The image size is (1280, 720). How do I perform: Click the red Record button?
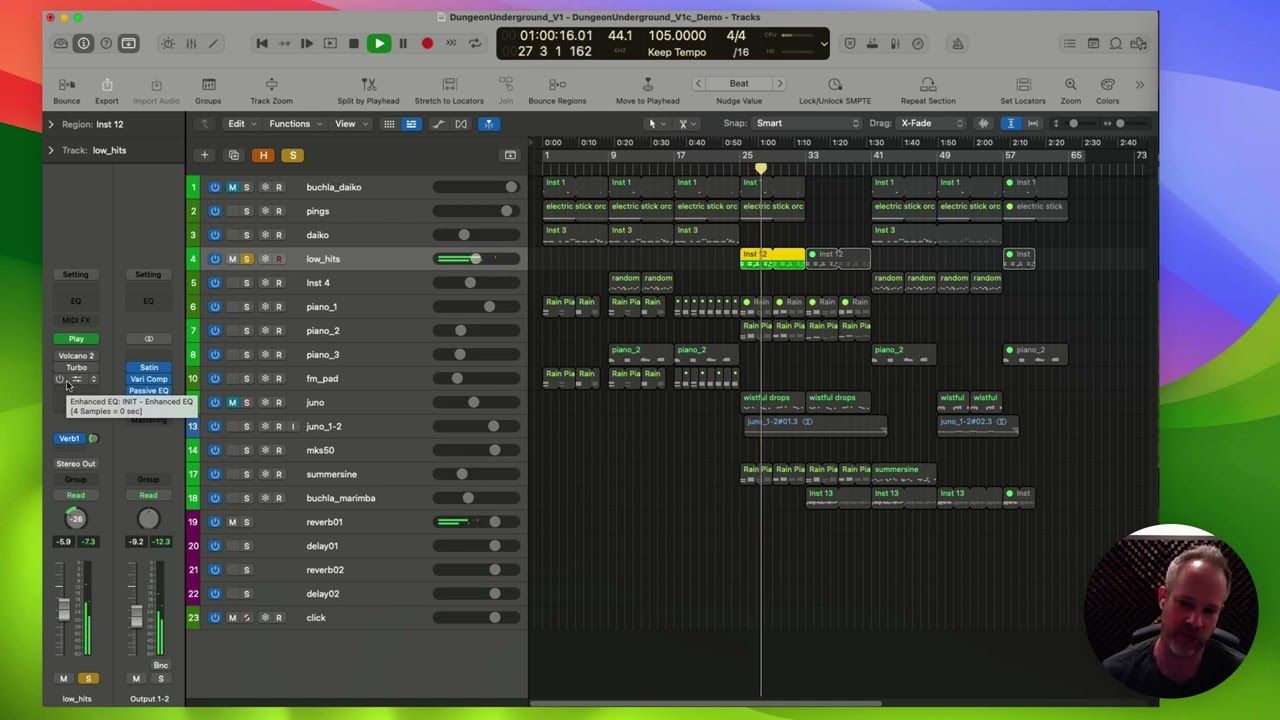(427, 44)
